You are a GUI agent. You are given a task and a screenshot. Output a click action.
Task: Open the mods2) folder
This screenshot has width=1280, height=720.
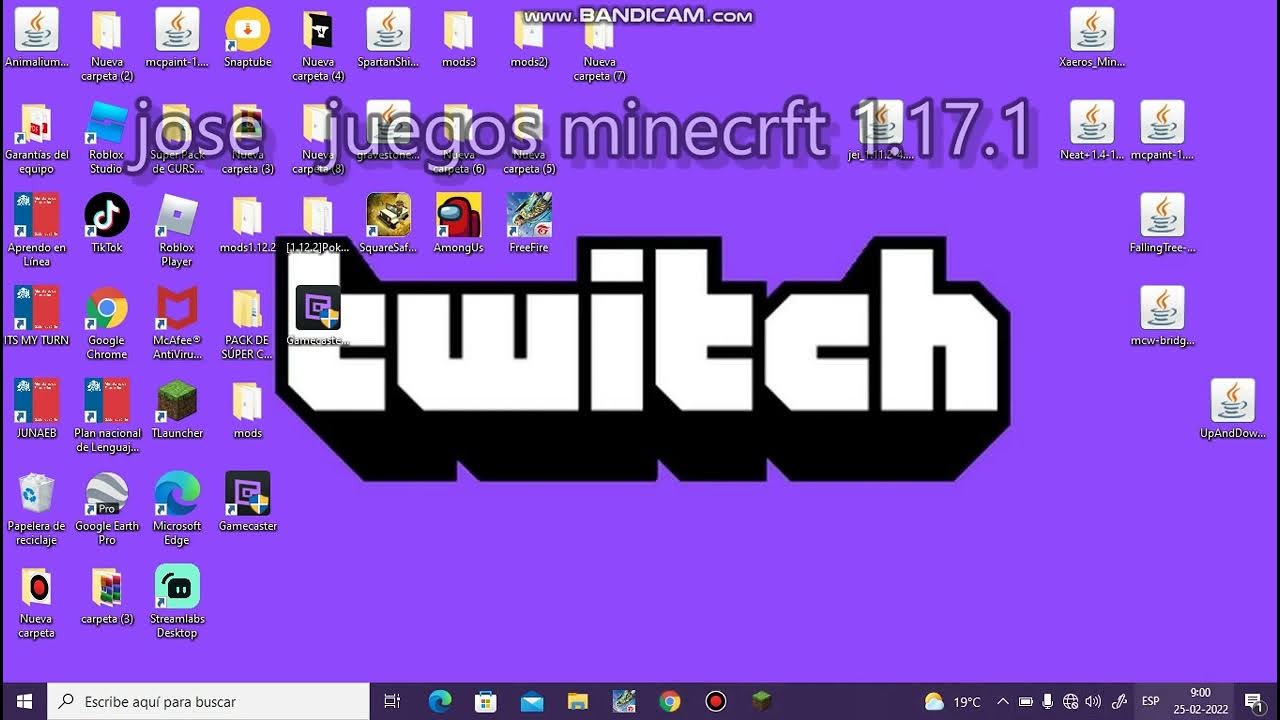point(529,30)
